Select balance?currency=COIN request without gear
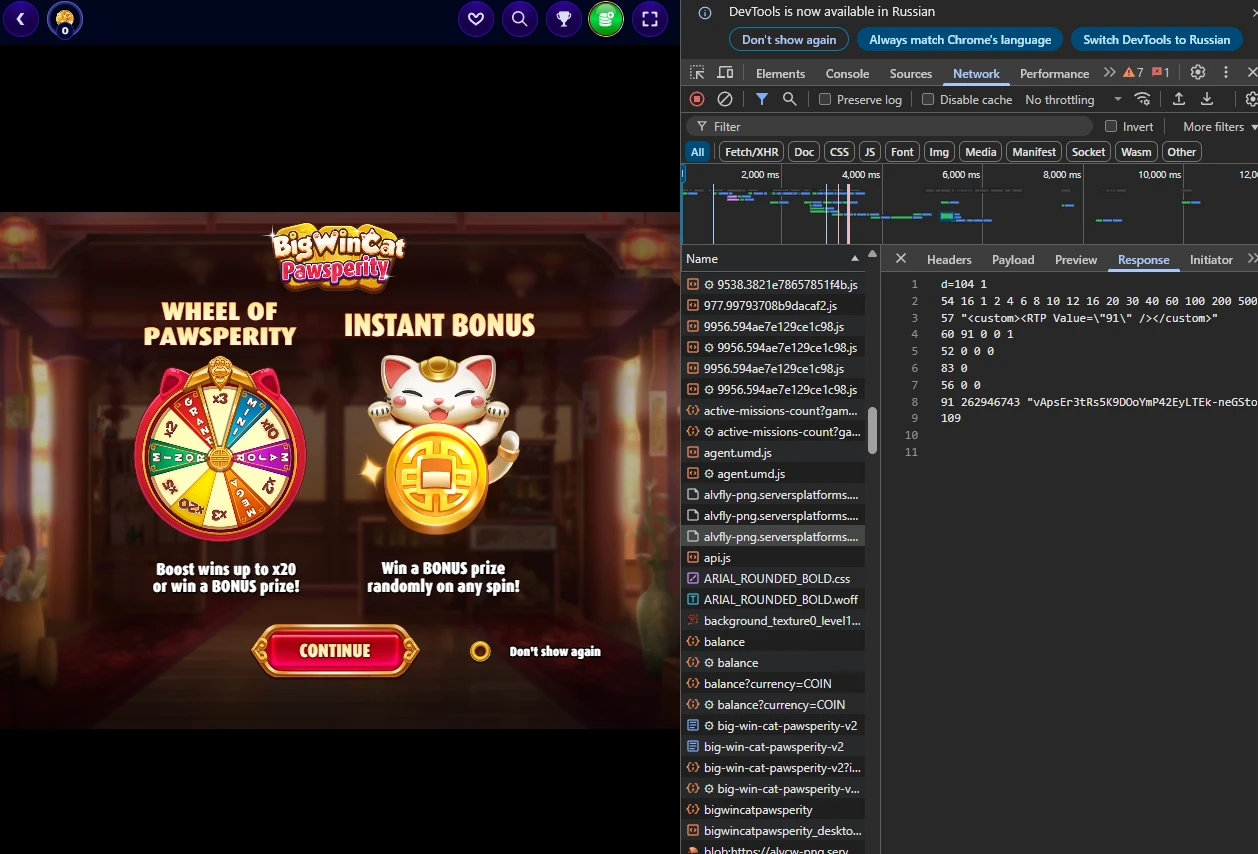1258x854 pixels. (773, 684)
